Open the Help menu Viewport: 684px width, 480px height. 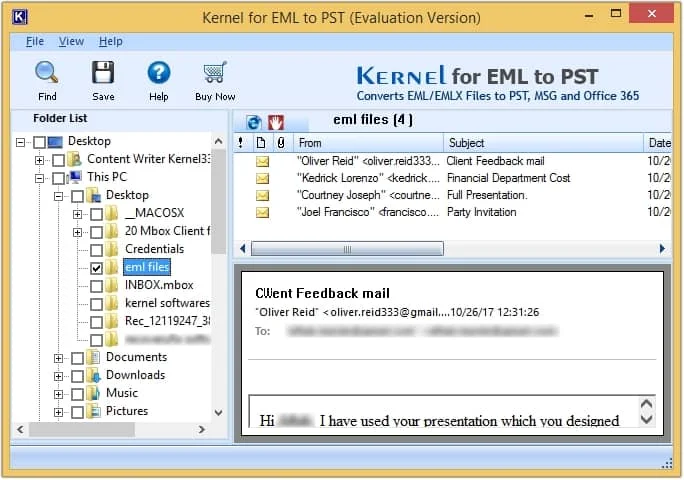(110, 41)
